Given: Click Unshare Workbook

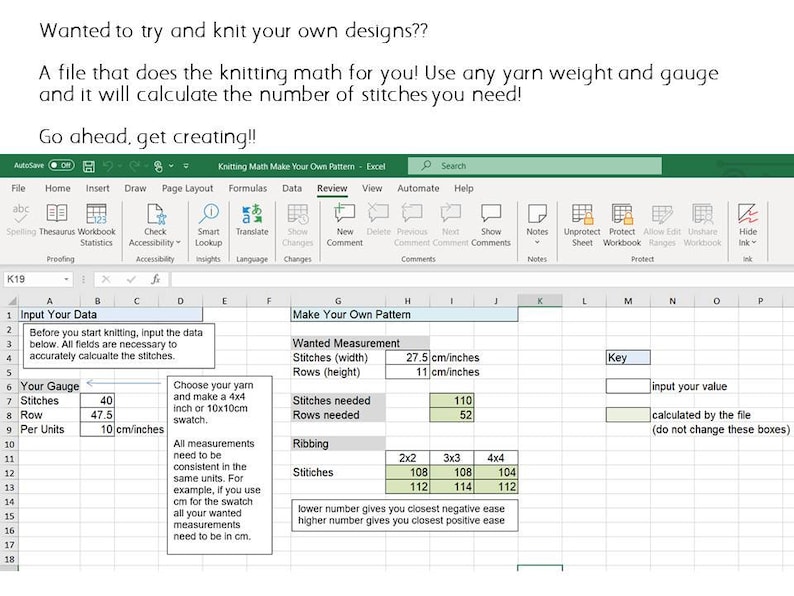Looking at the screenshot, I should 702,225.
